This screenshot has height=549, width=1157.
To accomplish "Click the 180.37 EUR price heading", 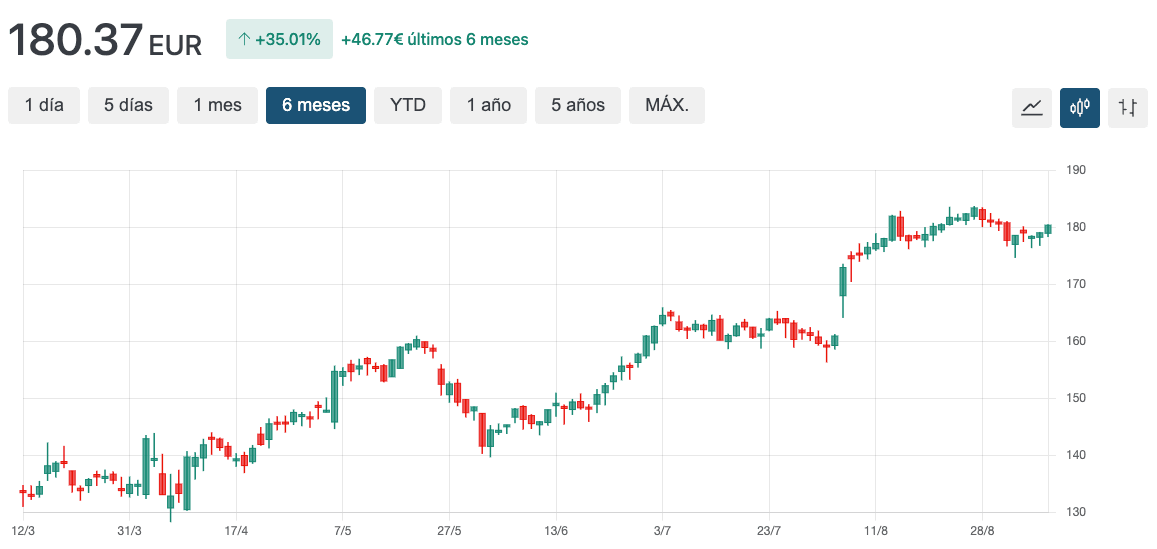I will (105, 40).
